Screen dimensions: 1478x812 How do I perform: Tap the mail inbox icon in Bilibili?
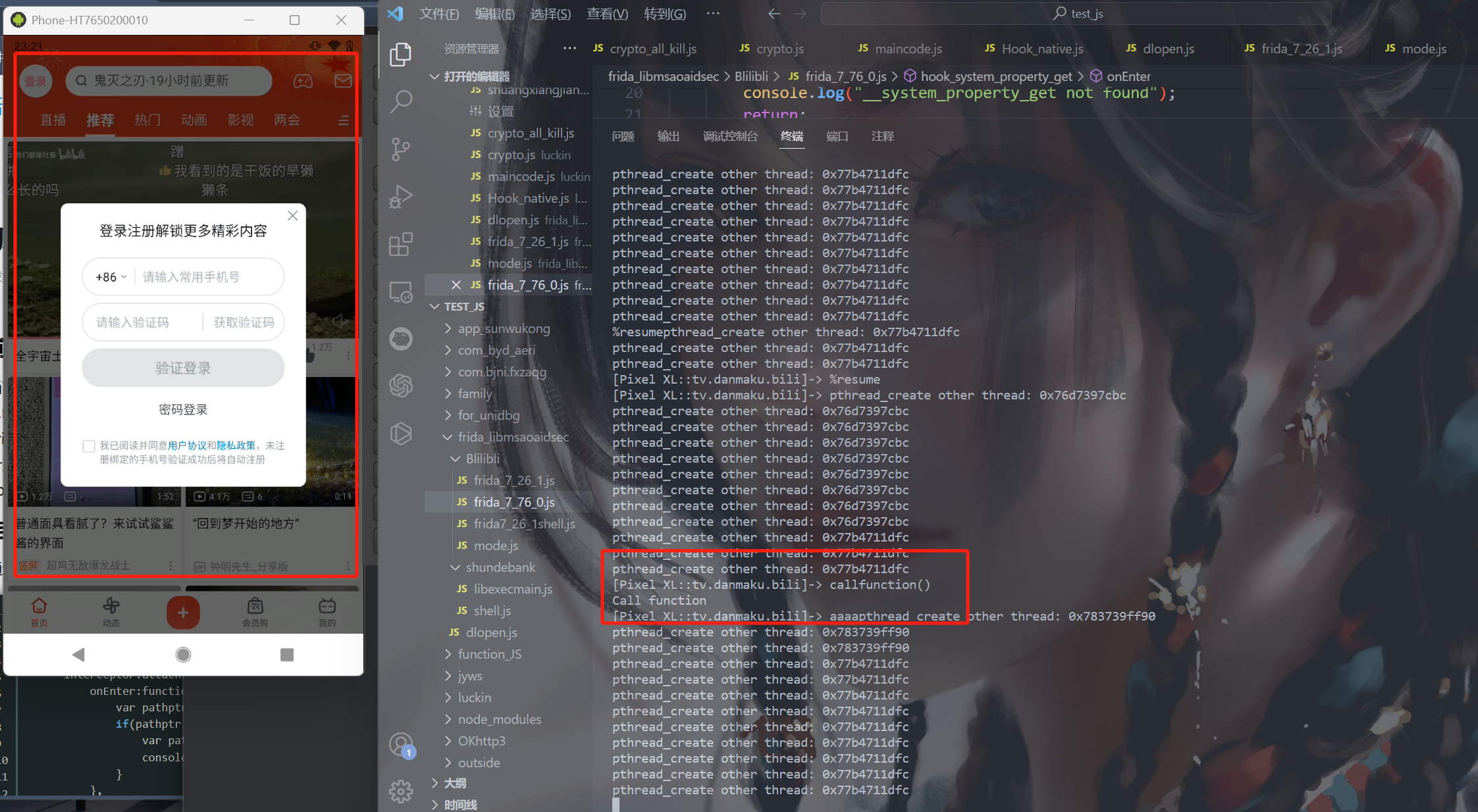(343, 81)
